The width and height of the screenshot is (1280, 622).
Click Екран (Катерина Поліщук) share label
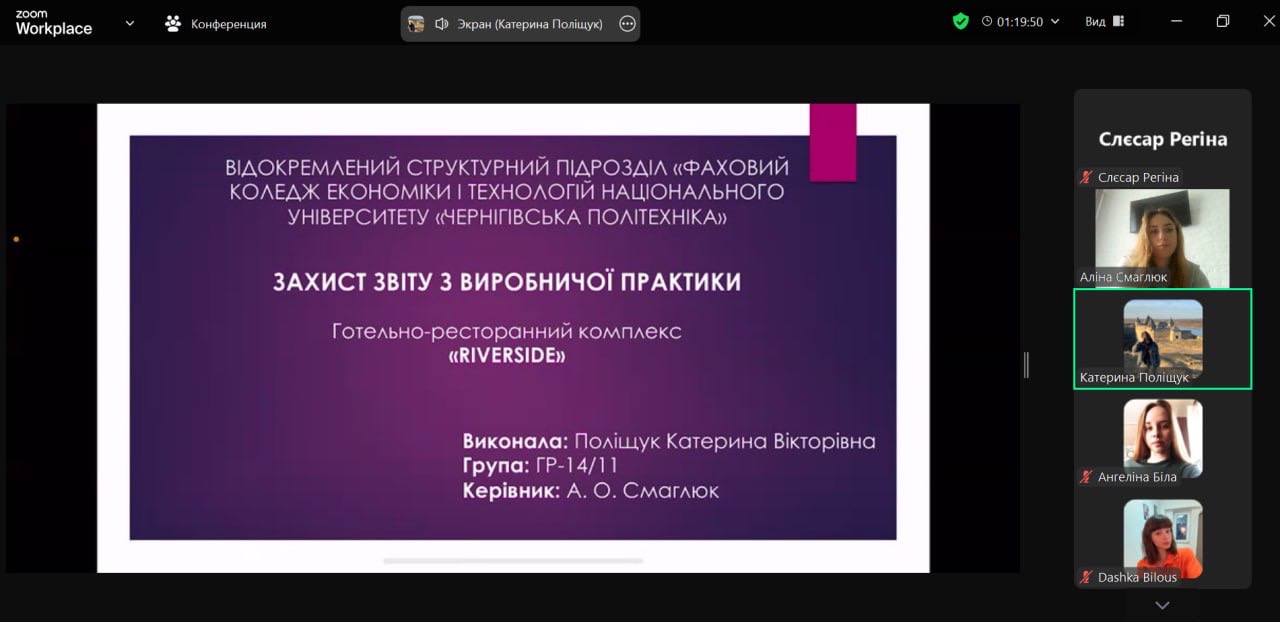[x=530, y=24]
